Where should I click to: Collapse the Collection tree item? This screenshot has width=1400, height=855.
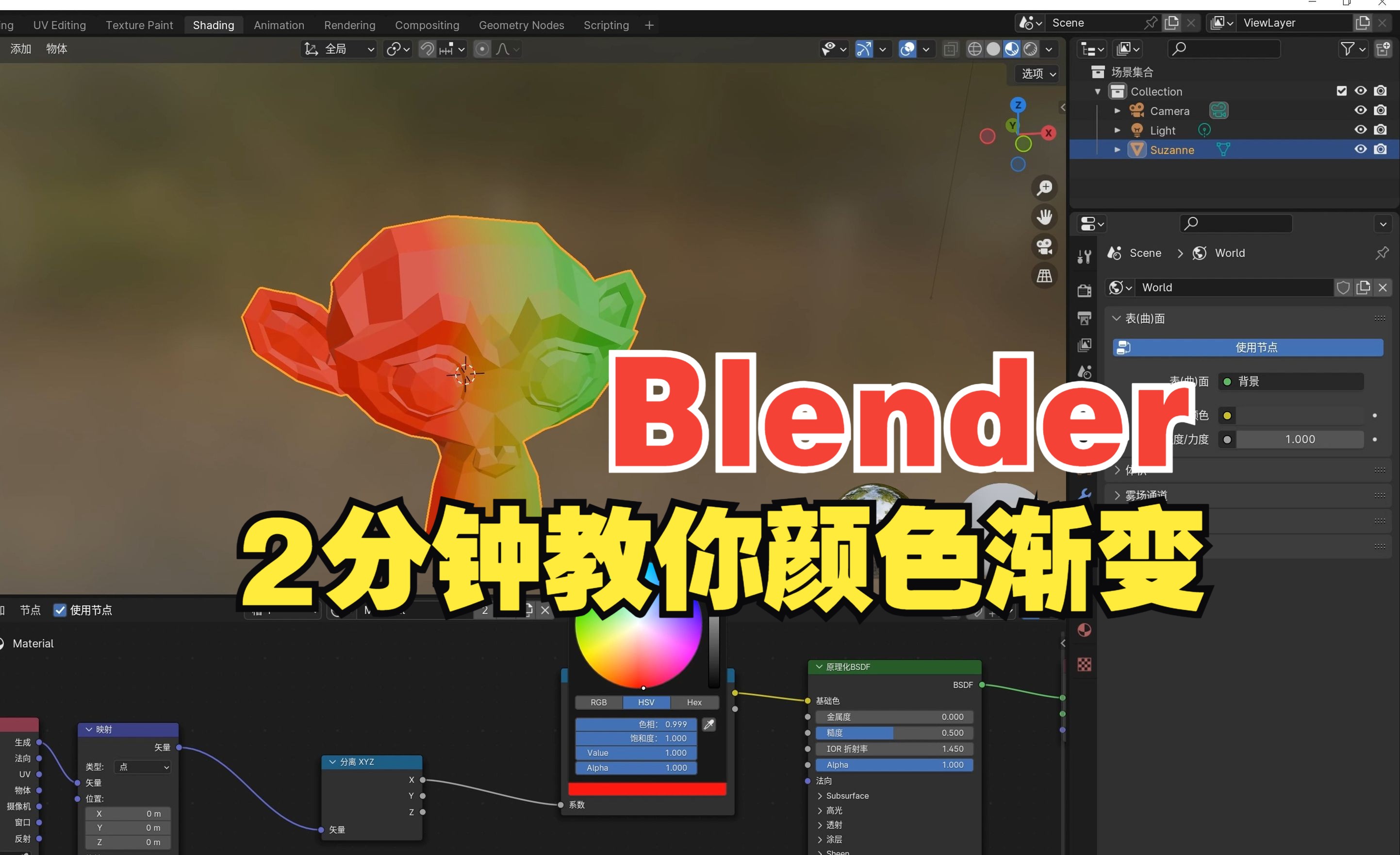(1098, 91)
